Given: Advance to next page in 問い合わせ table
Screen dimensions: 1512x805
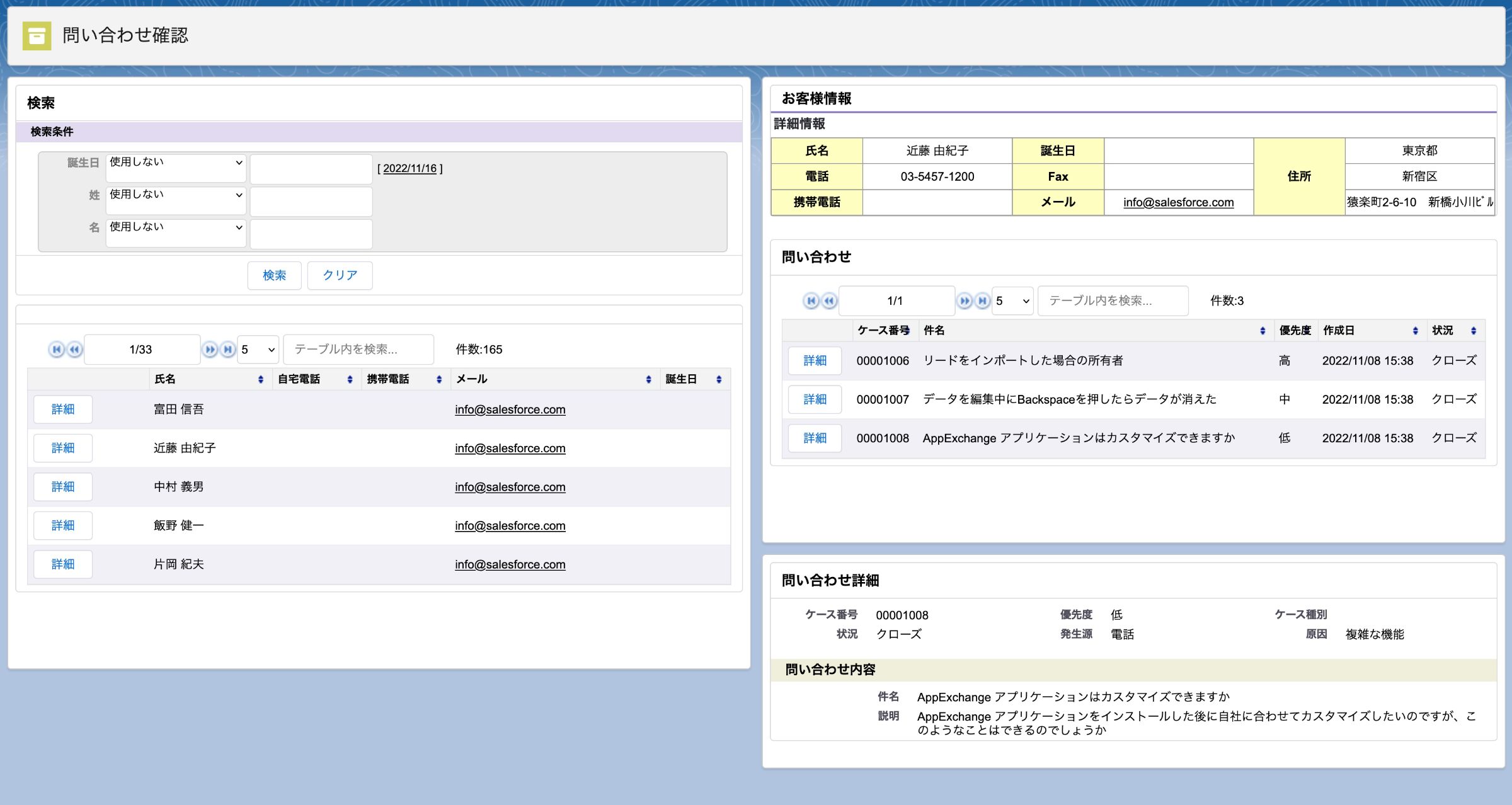Looking at the screenshot, I should pos(965,300).
